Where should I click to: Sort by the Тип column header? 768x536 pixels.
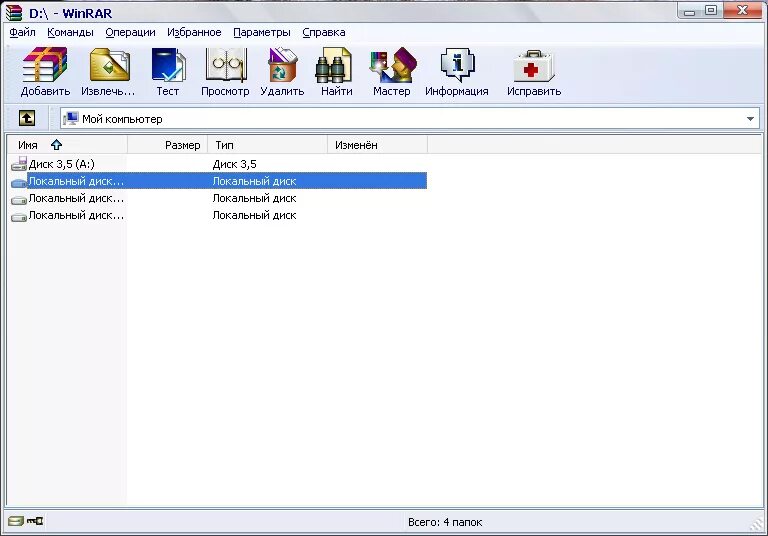[x=267, y=145]
